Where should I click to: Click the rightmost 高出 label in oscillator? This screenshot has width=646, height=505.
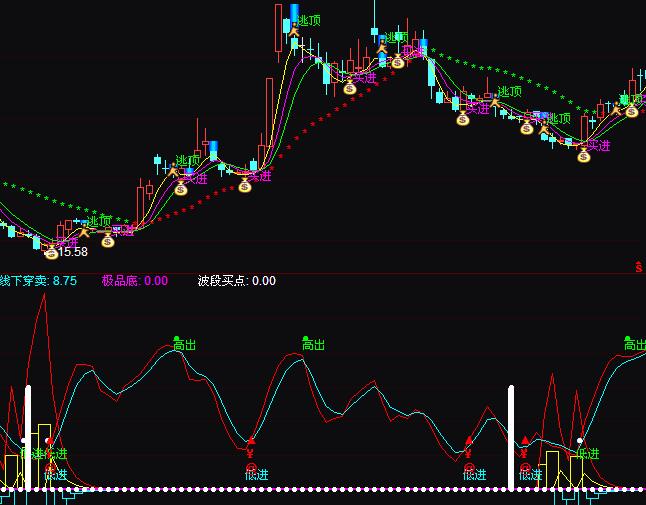(x=635, y=345)
